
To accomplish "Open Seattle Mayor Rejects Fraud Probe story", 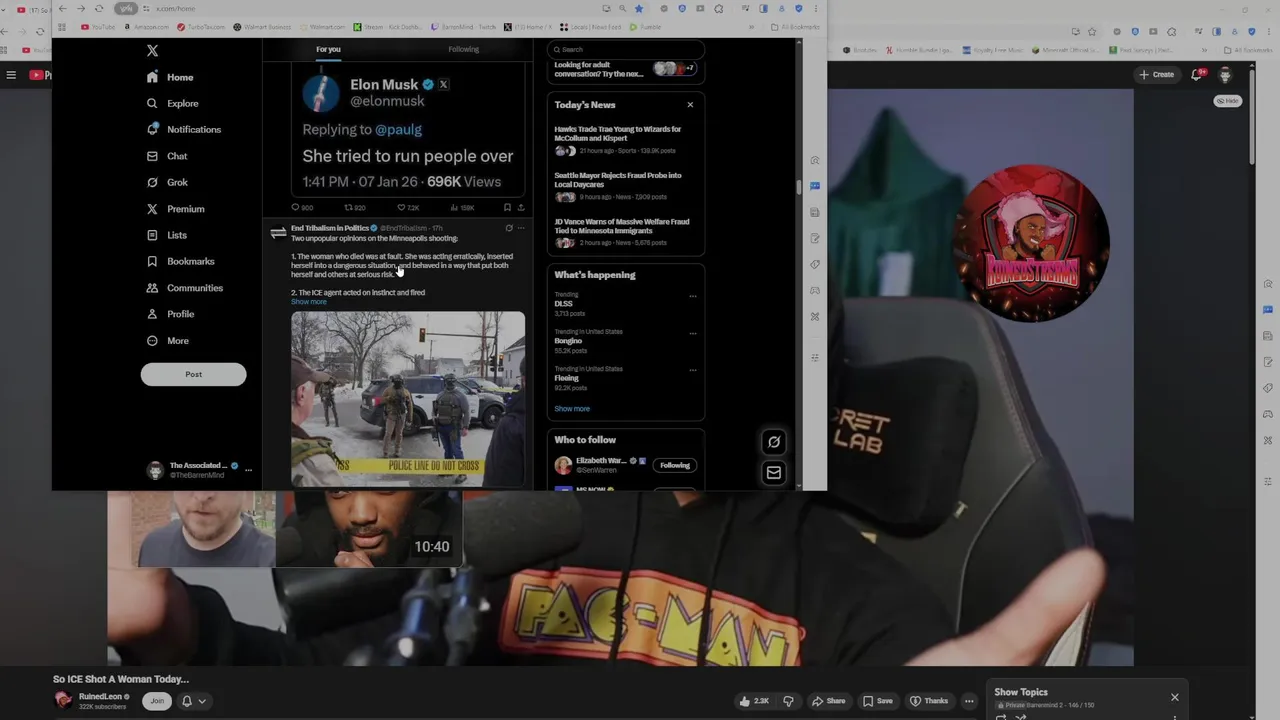I will [625, 186].
